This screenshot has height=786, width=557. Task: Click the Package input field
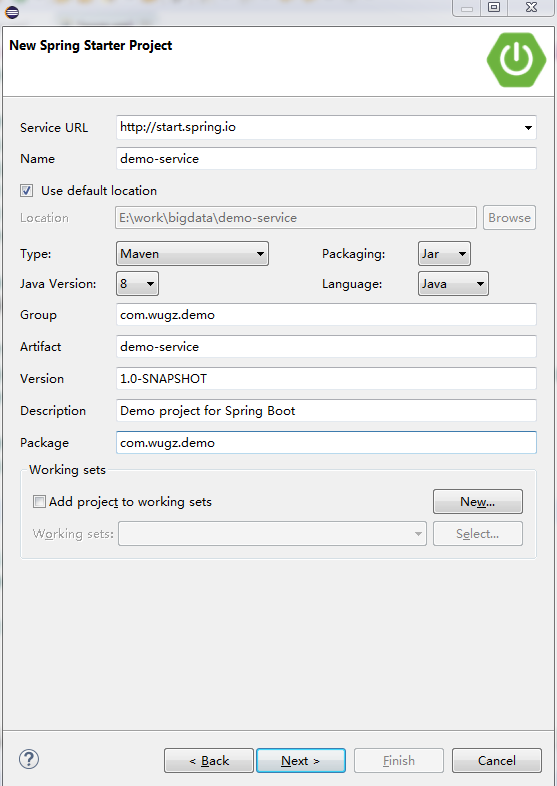coord(326,443)
